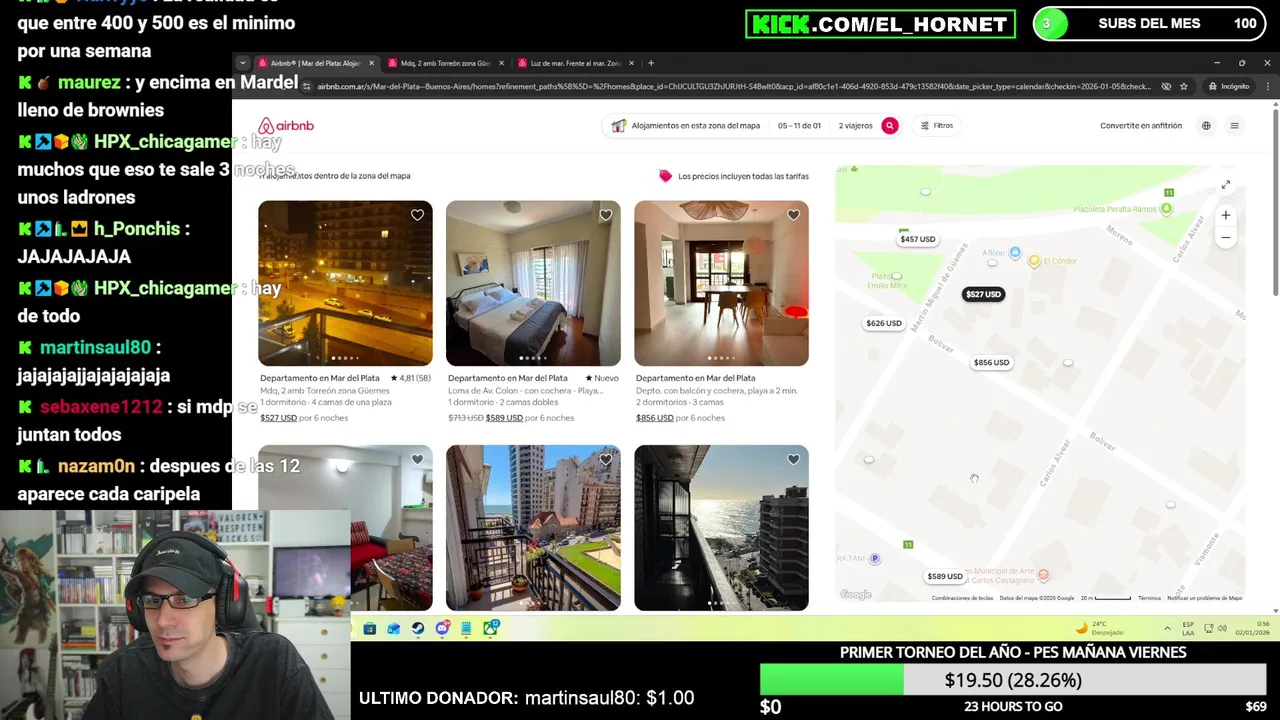Open listing price '$856 USD por 6 noches'

pyautogui.click(x=680, y=418)
